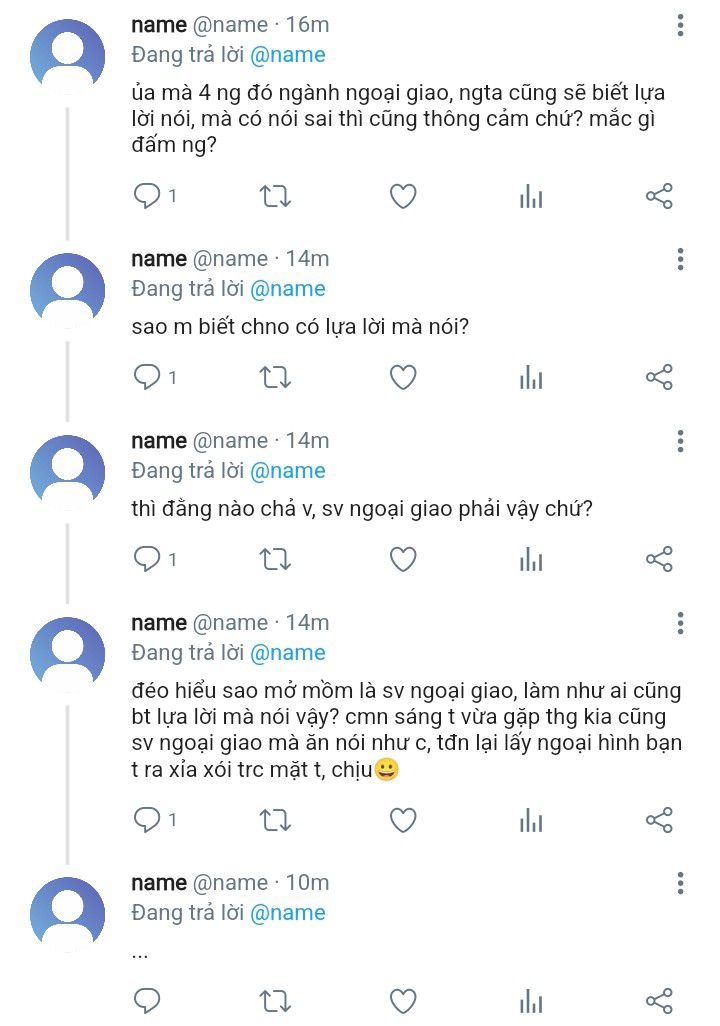Like the 10m tweet containing only '...'
This screenshot has height=1026, width=720.
(403, 1001)
